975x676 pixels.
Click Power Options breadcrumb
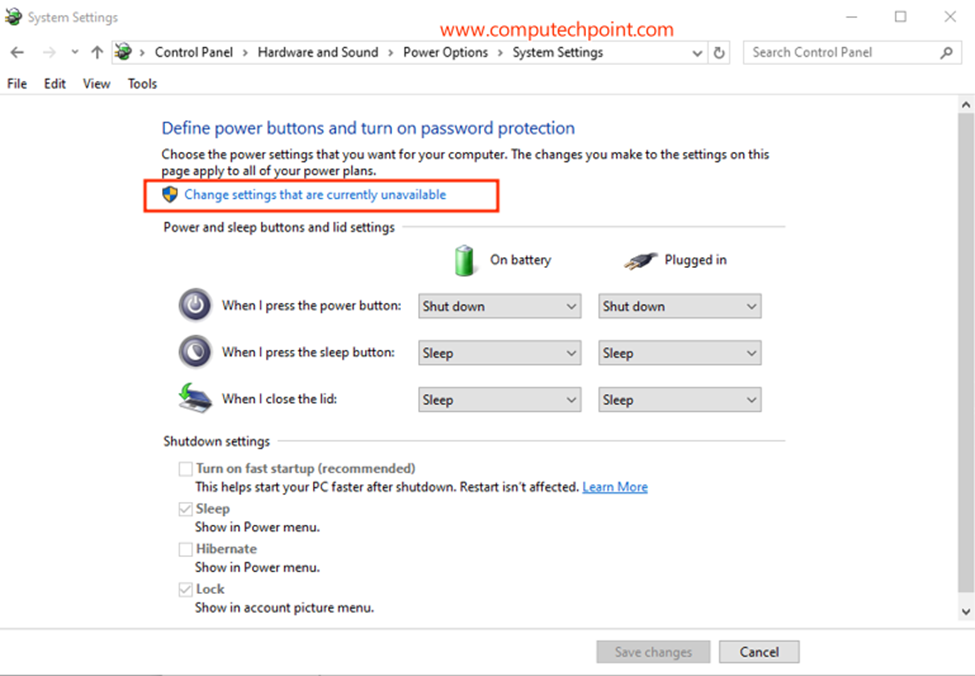click(x=445, y=52)
